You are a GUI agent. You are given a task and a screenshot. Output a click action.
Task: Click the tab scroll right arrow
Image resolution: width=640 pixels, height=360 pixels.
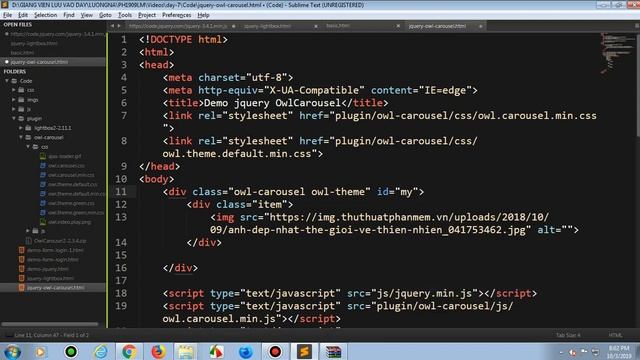coord(119,26)
